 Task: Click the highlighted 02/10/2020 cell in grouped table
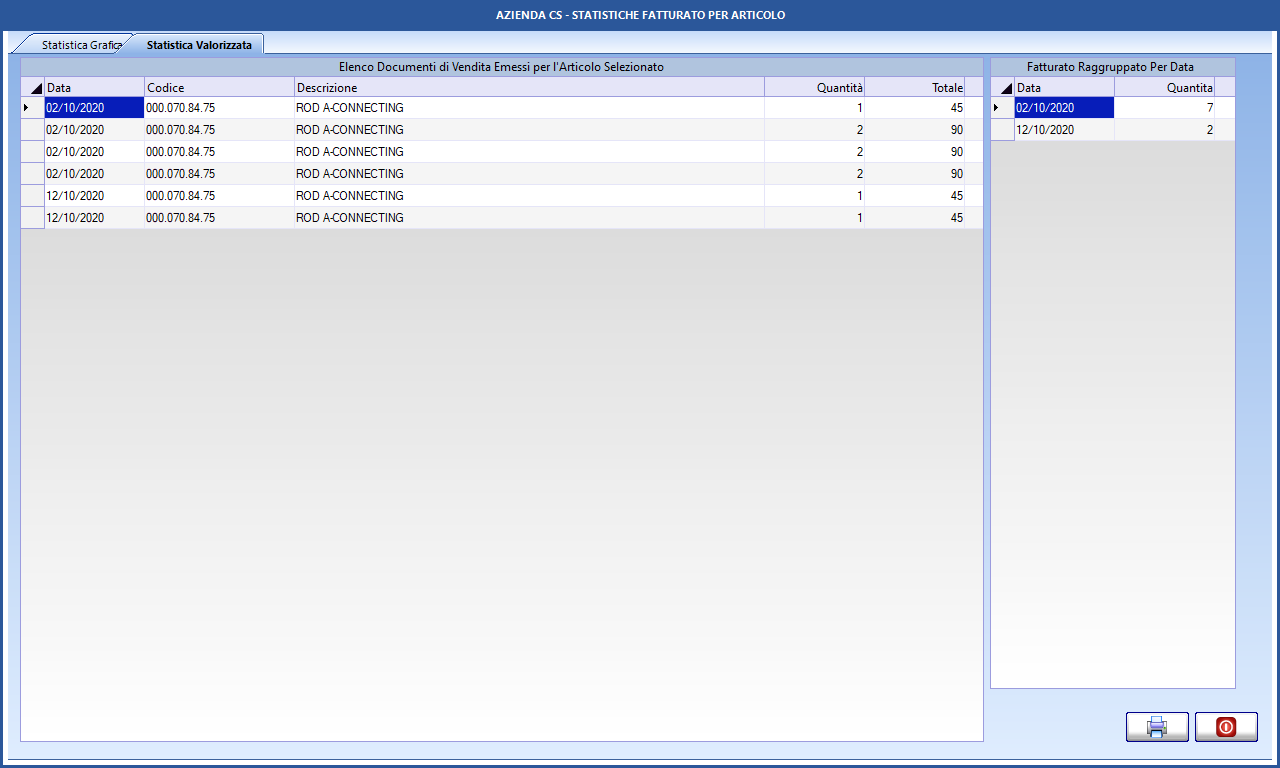pos(1064,108)
